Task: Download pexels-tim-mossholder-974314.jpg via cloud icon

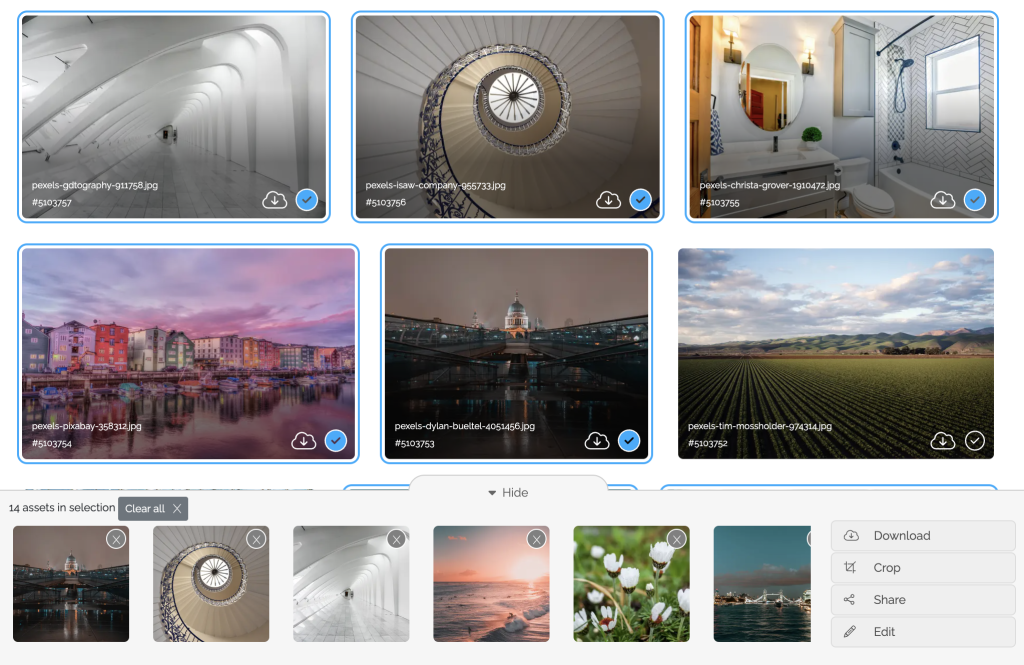Action: pyautogui.click(x=943, y=441)
